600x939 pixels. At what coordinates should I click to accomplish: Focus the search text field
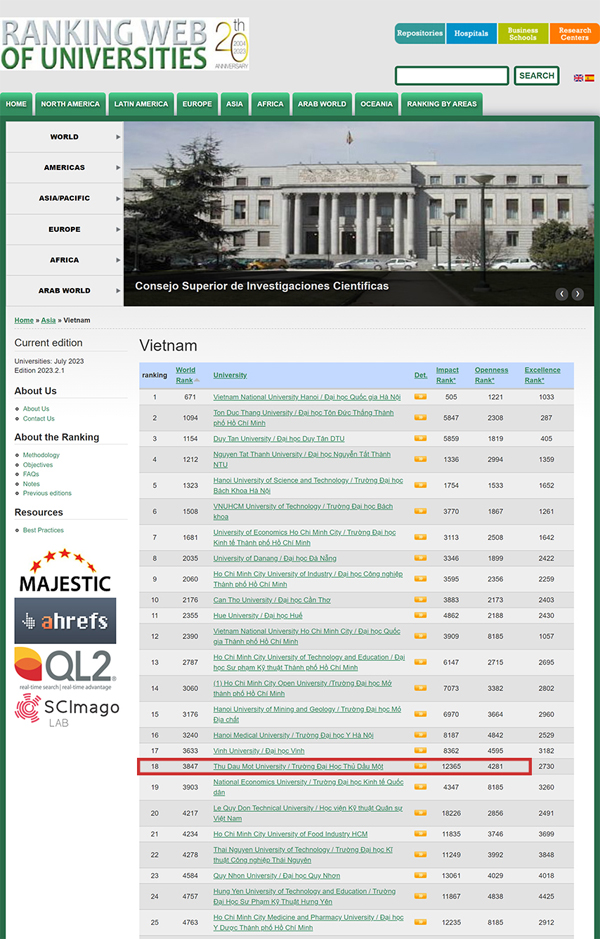[452, 76]
